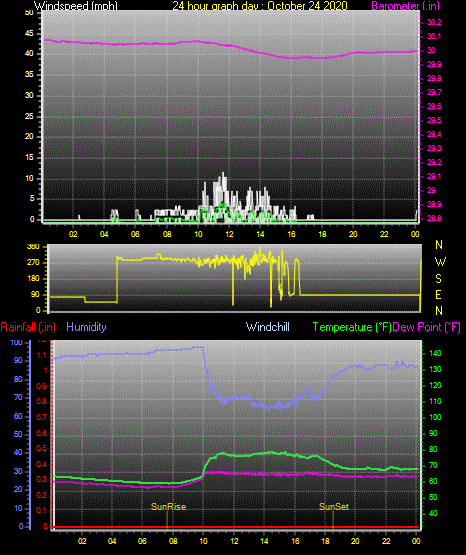Click temperature scale value 100
466x555 pixels.
point(435,417)
